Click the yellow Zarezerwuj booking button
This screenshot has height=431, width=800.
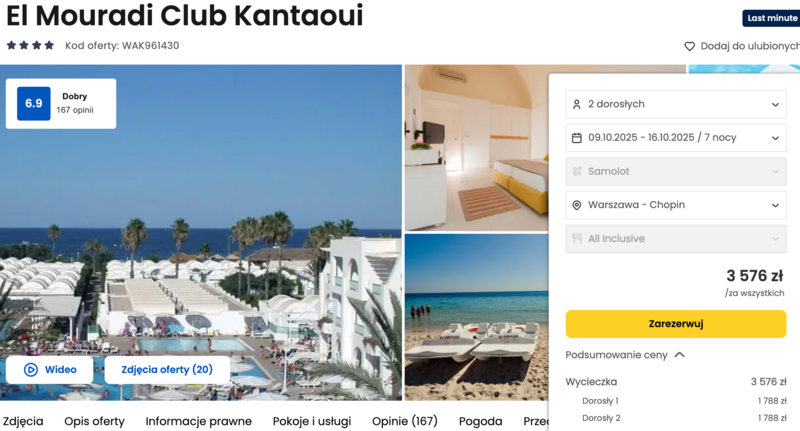676,324
